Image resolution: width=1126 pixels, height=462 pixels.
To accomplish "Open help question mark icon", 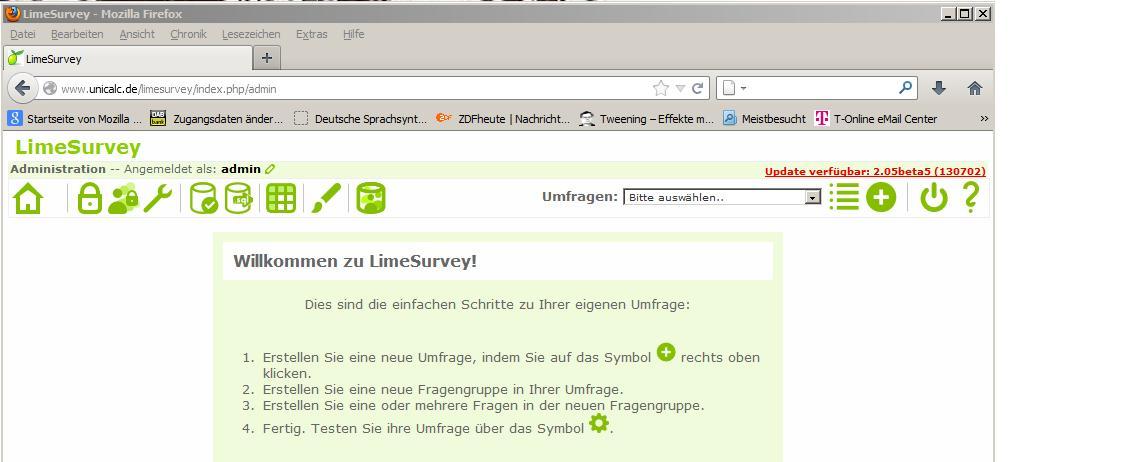I will coord(970,197).
